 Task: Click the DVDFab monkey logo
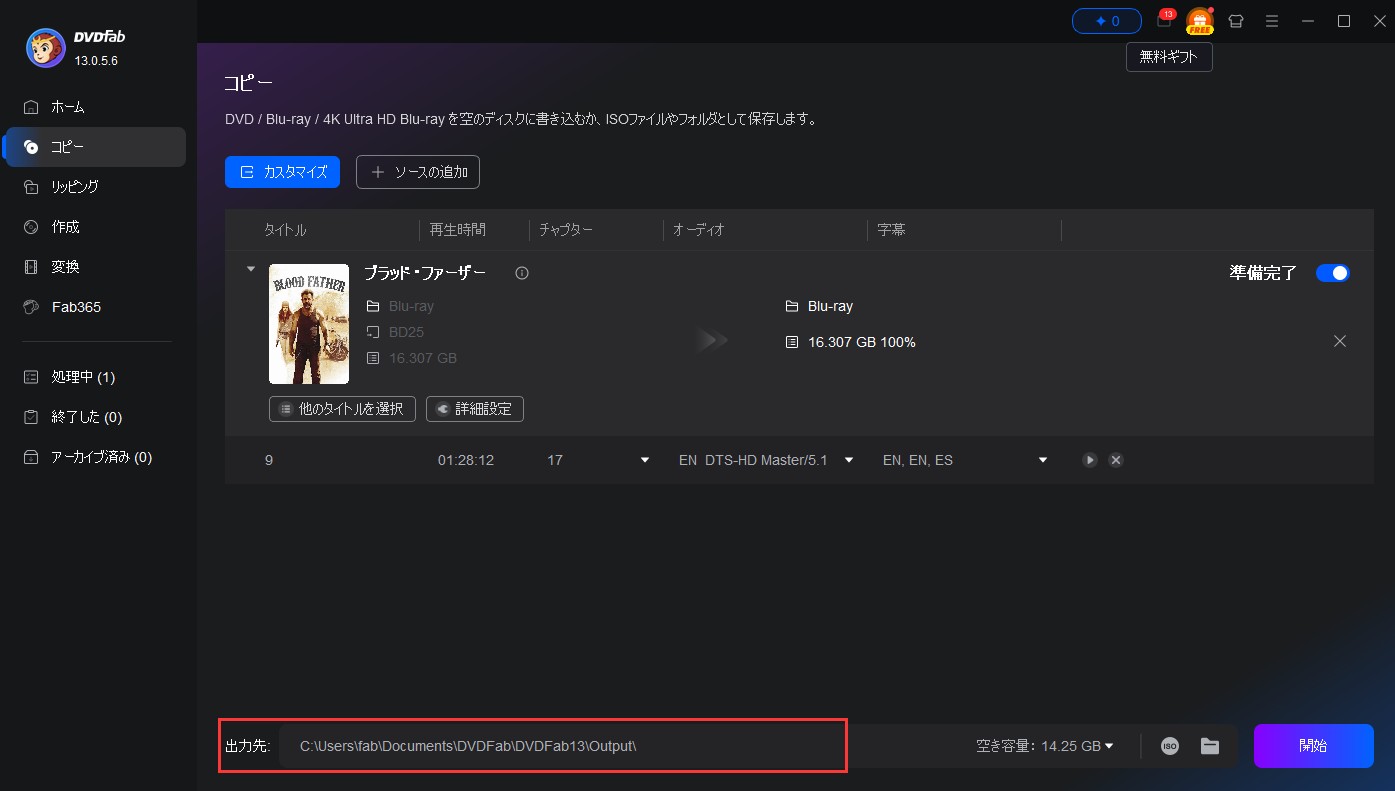[x=45, y=46]
